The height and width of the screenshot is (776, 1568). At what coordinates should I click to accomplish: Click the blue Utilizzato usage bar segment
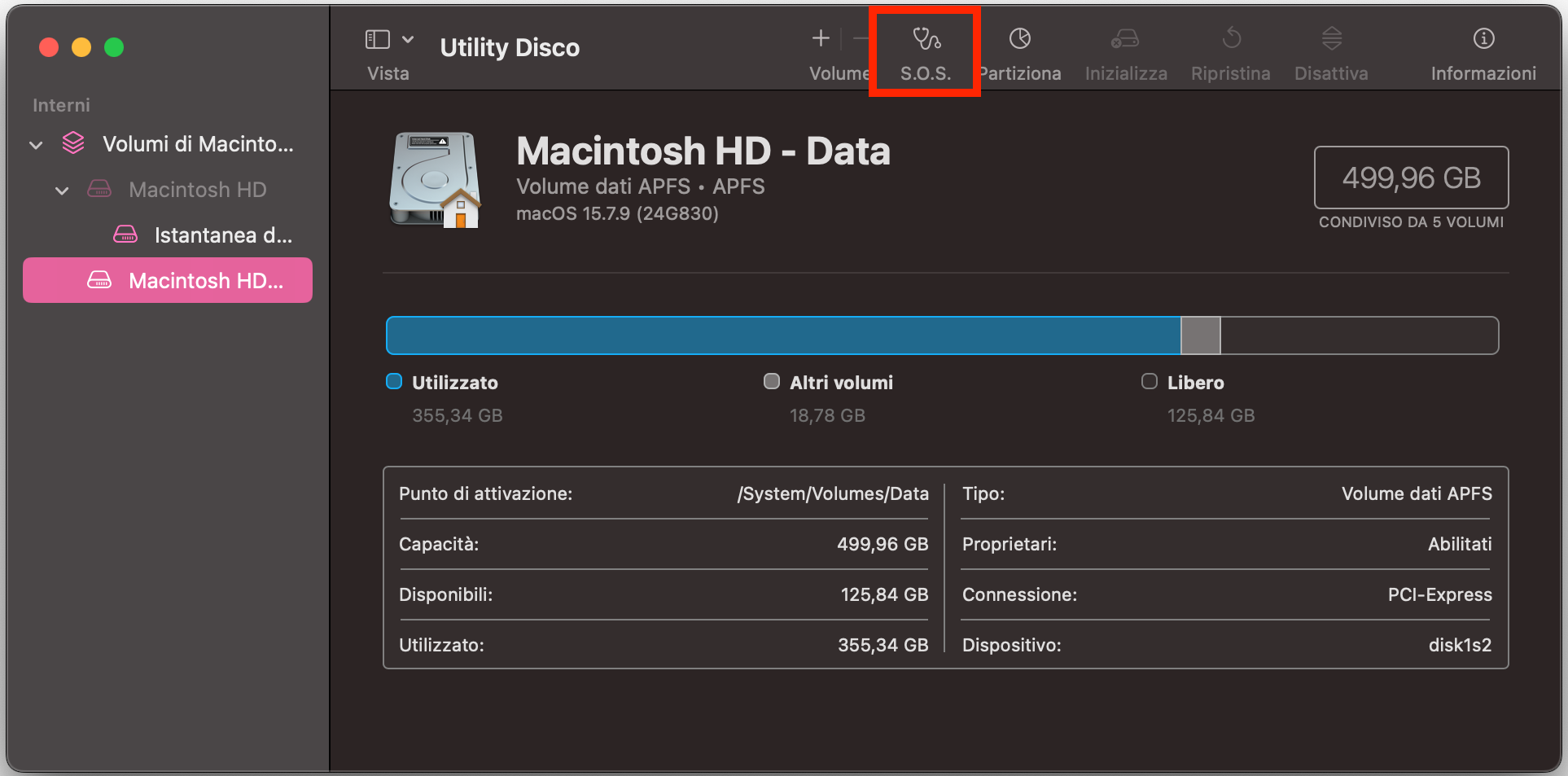[783, 335]
